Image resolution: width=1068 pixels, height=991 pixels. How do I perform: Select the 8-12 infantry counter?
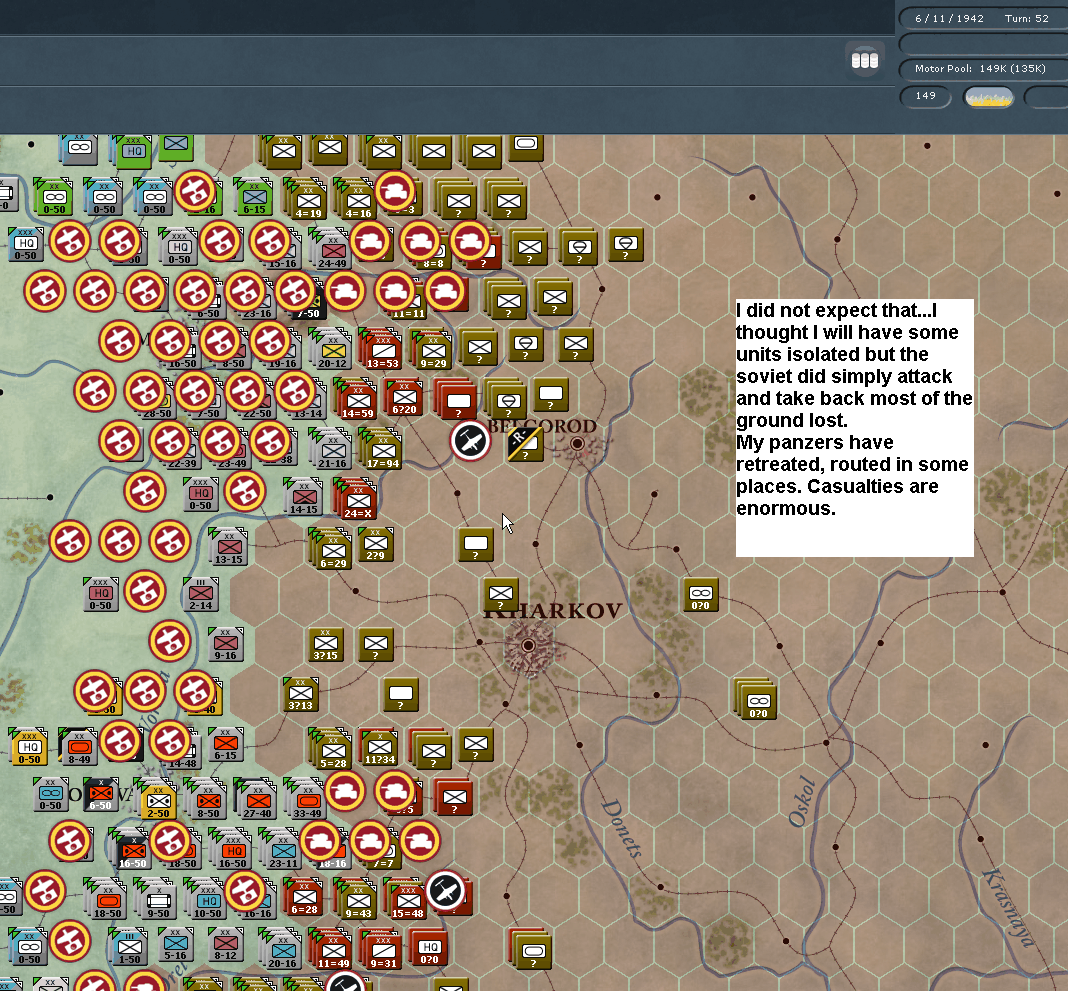tap(225, 945)
